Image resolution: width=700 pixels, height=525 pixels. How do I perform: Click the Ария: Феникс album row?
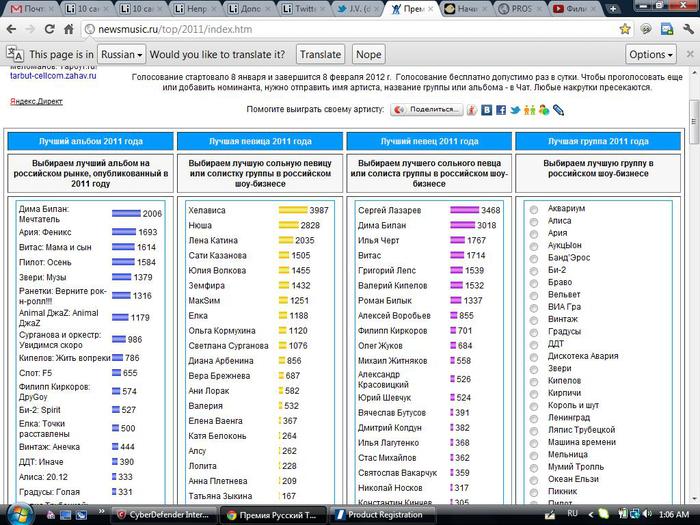[x=88, y=232]
